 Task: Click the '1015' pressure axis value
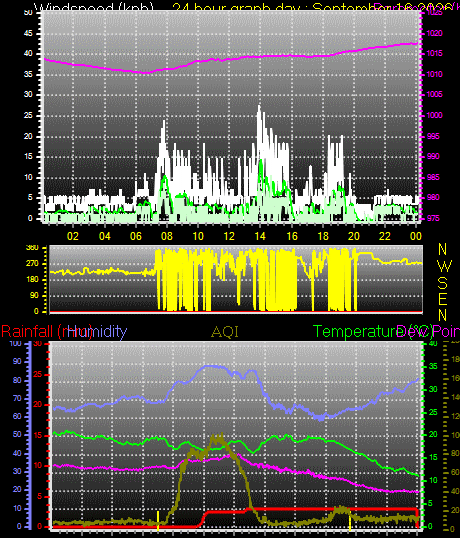[435, 54]
